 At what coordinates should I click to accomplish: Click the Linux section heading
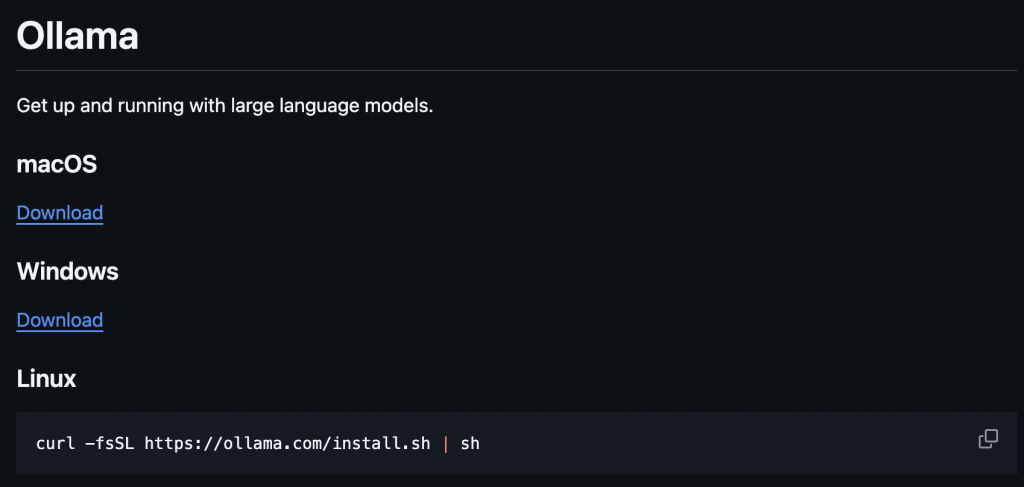46,378
